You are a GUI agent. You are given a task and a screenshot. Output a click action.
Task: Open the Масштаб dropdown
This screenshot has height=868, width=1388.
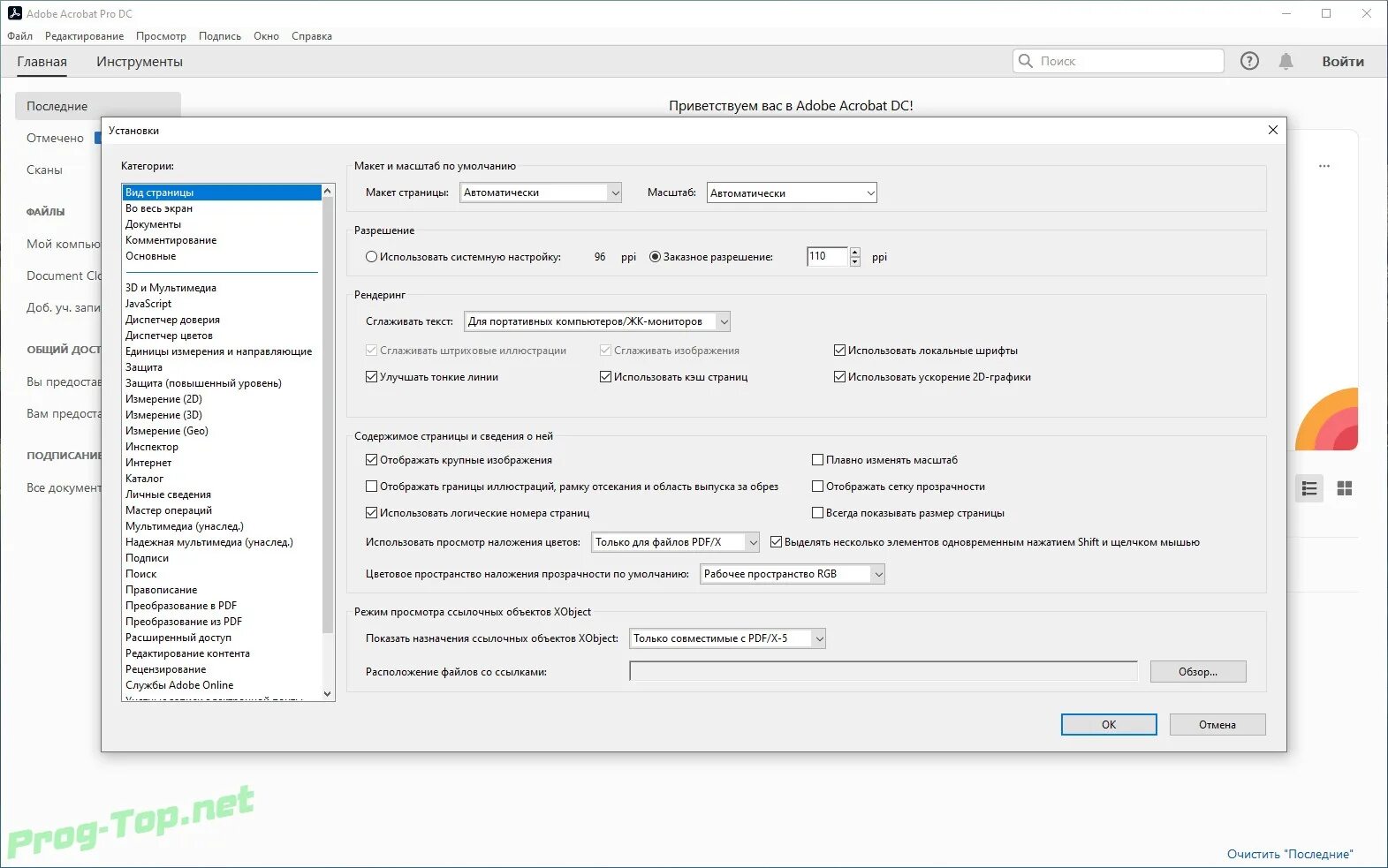792,192
